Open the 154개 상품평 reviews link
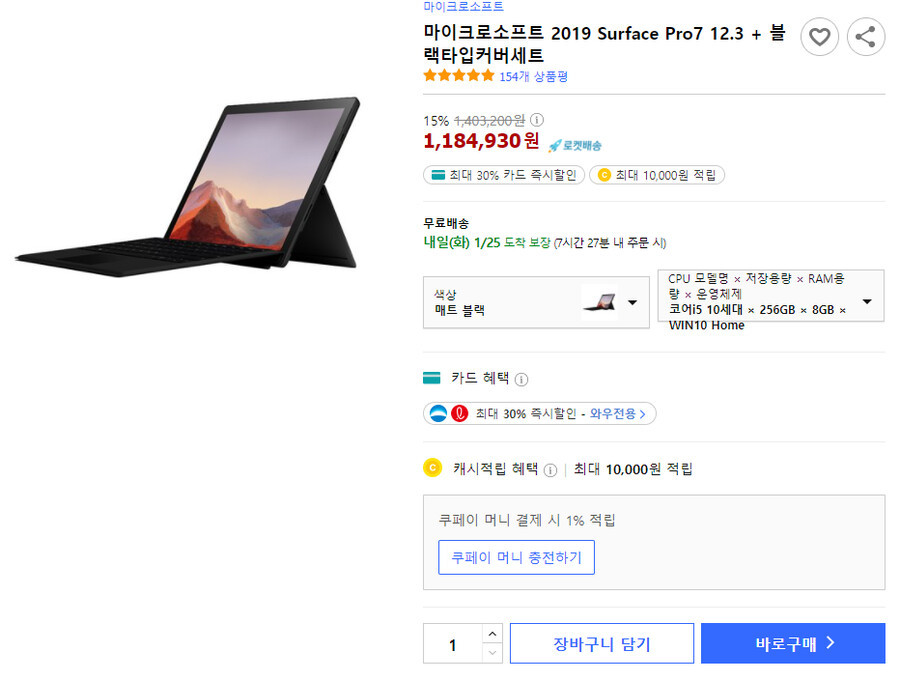 click(x=533, y=76)
